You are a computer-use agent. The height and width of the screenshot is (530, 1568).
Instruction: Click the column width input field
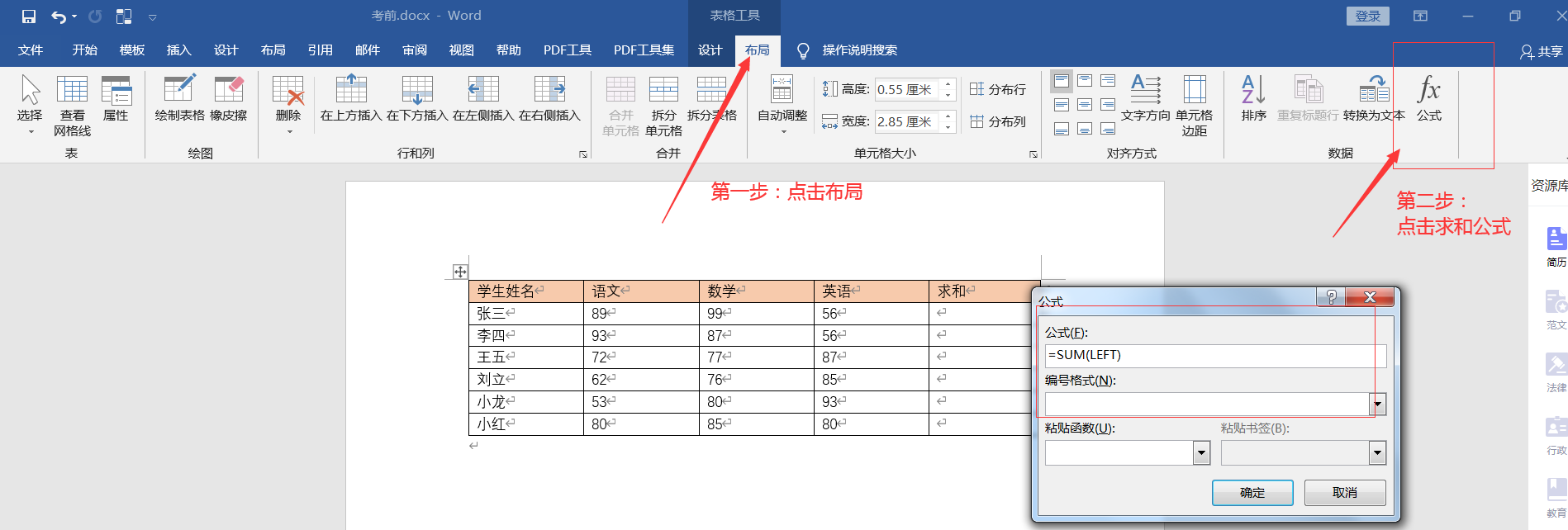point(908,121)
